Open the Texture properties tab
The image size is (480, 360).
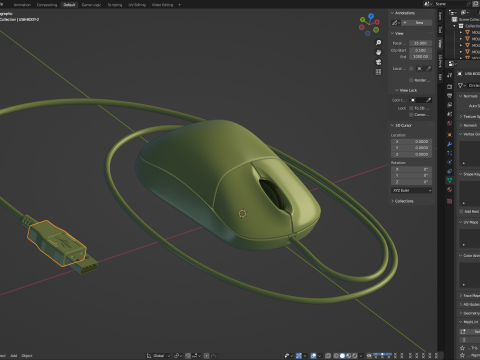click(x=450, y=201)
